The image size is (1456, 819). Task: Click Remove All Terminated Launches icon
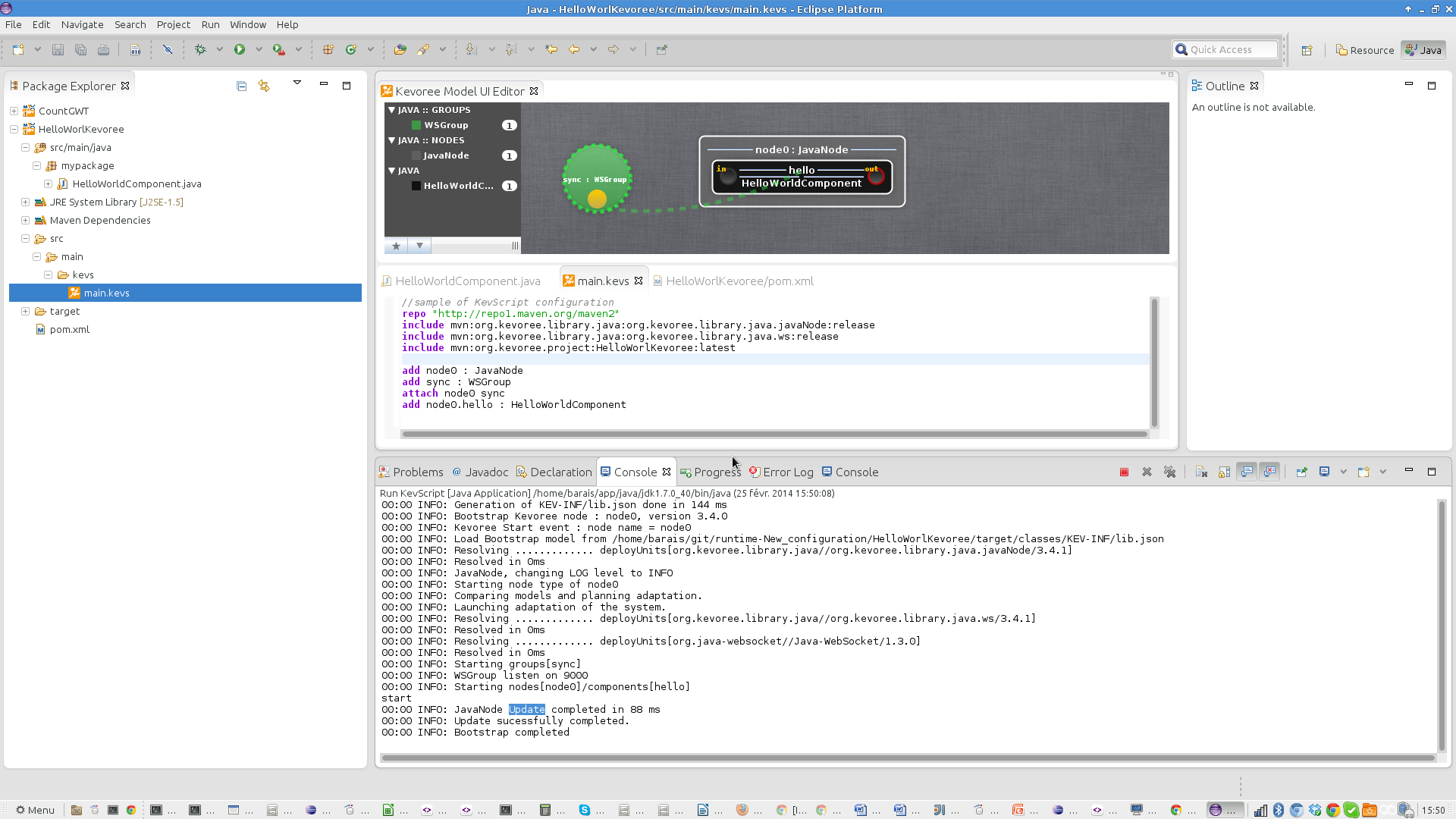click(1170, 472)
